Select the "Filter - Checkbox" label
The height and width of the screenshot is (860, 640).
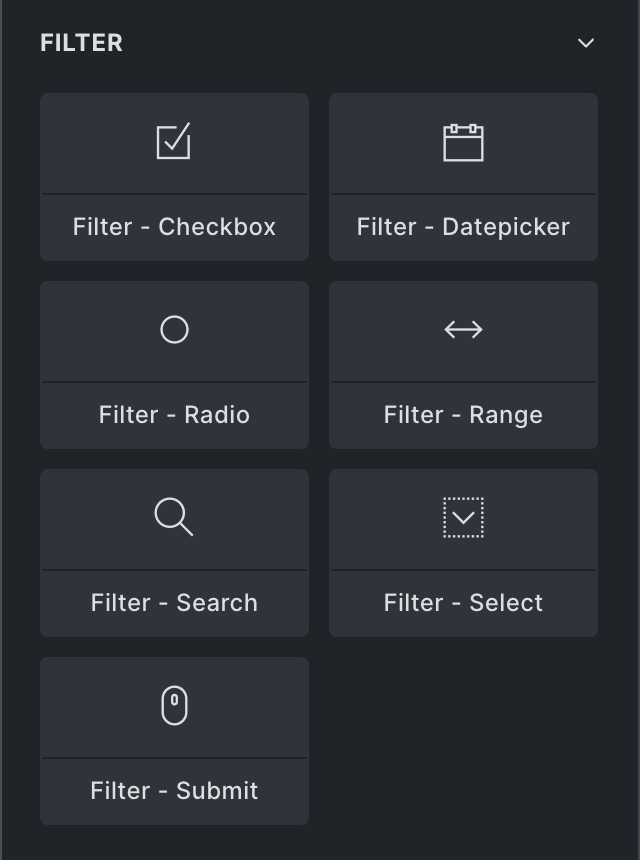(x=174, y=227)
